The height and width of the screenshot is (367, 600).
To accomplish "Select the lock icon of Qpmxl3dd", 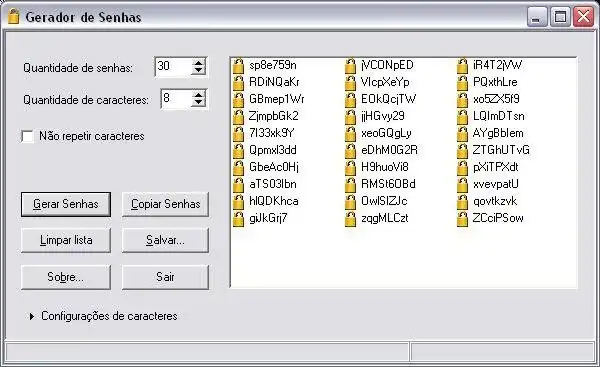I will [238, 151].
